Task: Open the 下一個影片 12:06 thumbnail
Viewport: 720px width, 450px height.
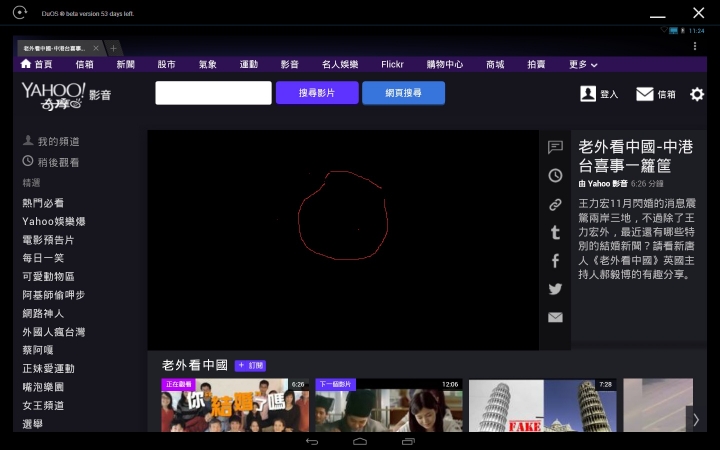Action: click(388, 405)
